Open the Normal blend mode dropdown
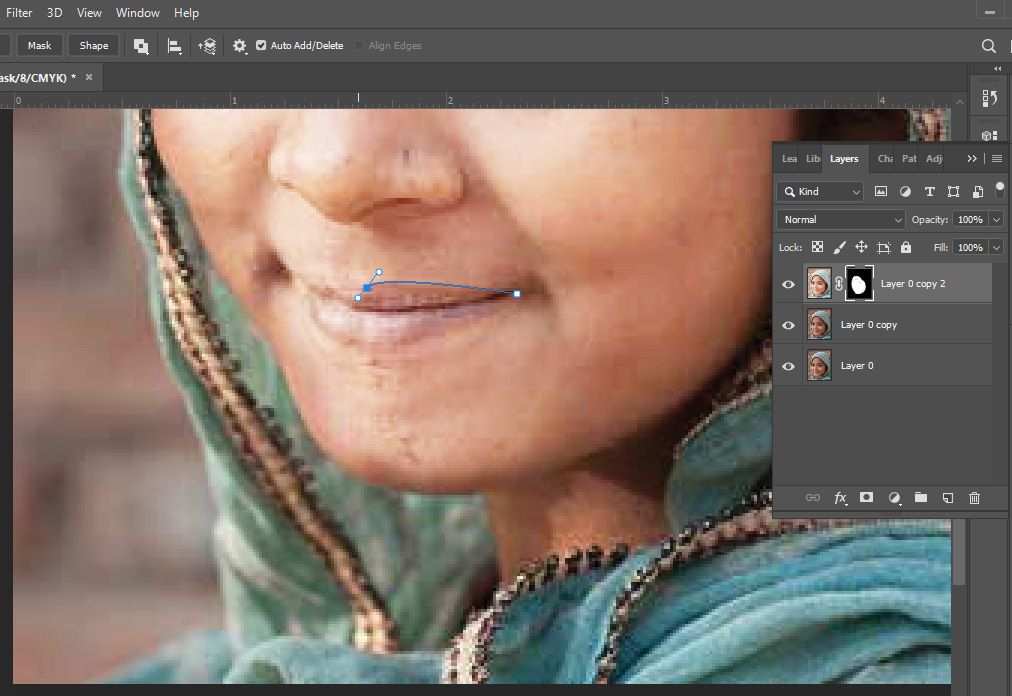The image size is (1012, 696). pyautogui.click(x=840, y=219)
